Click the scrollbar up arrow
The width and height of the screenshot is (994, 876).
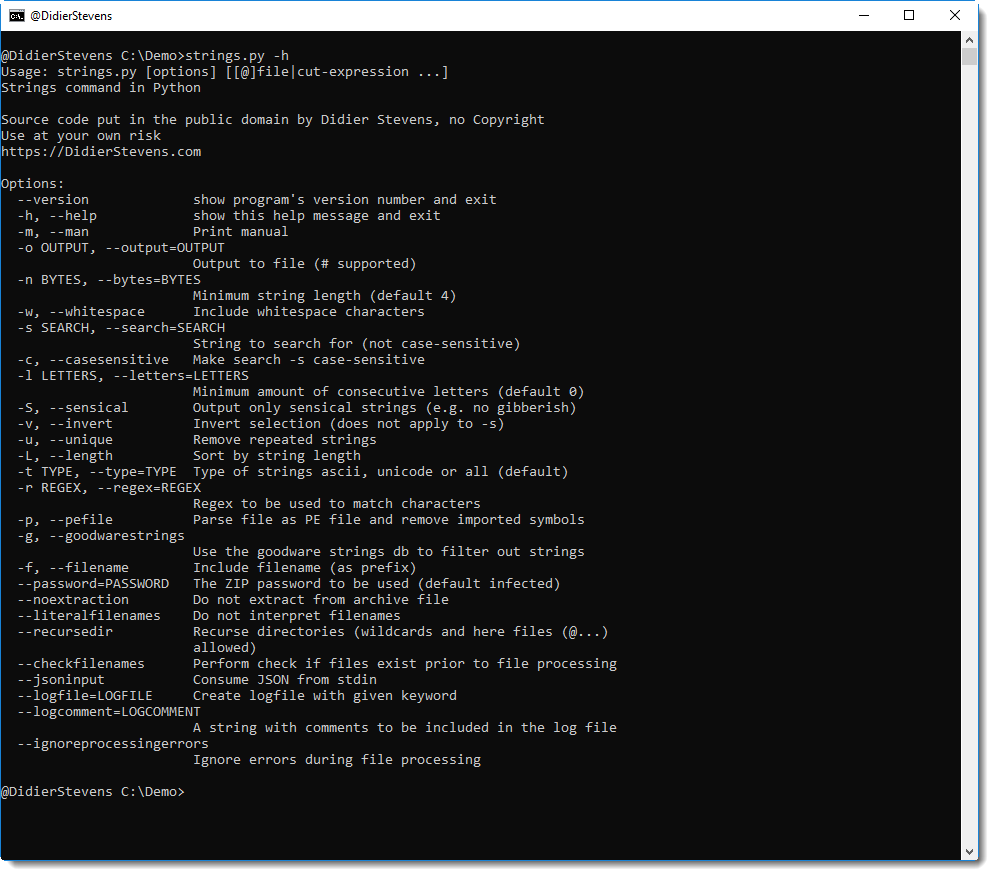point(971,38)
